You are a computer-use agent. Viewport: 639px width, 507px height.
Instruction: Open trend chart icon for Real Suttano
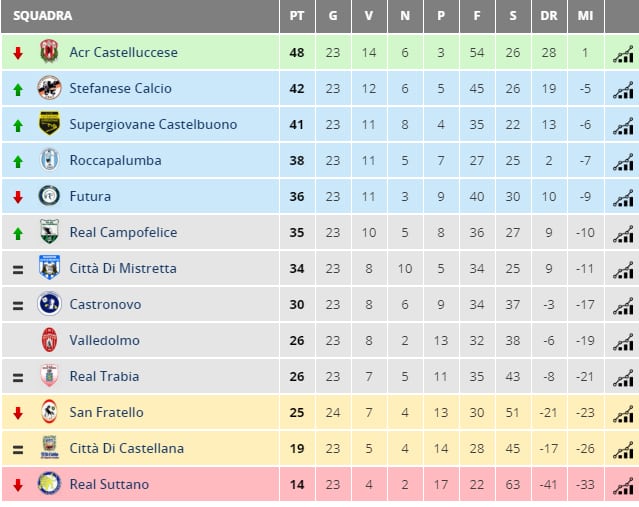tap(623, 486)
